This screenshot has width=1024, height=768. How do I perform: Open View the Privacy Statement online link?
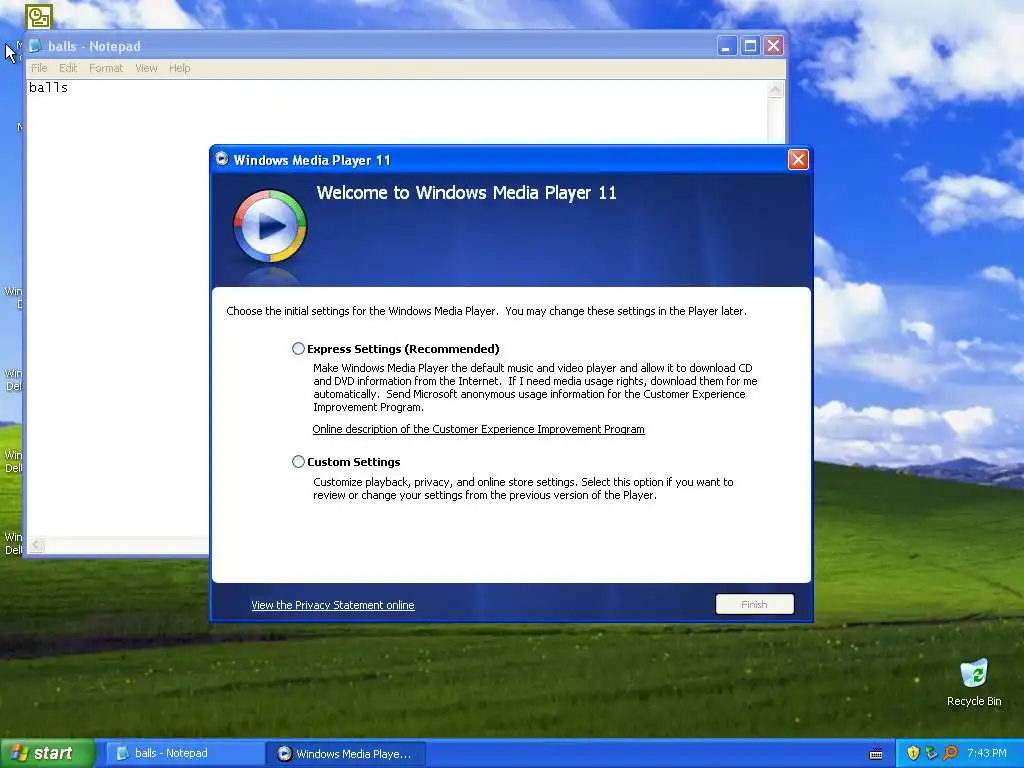click(x=332, y=605)
